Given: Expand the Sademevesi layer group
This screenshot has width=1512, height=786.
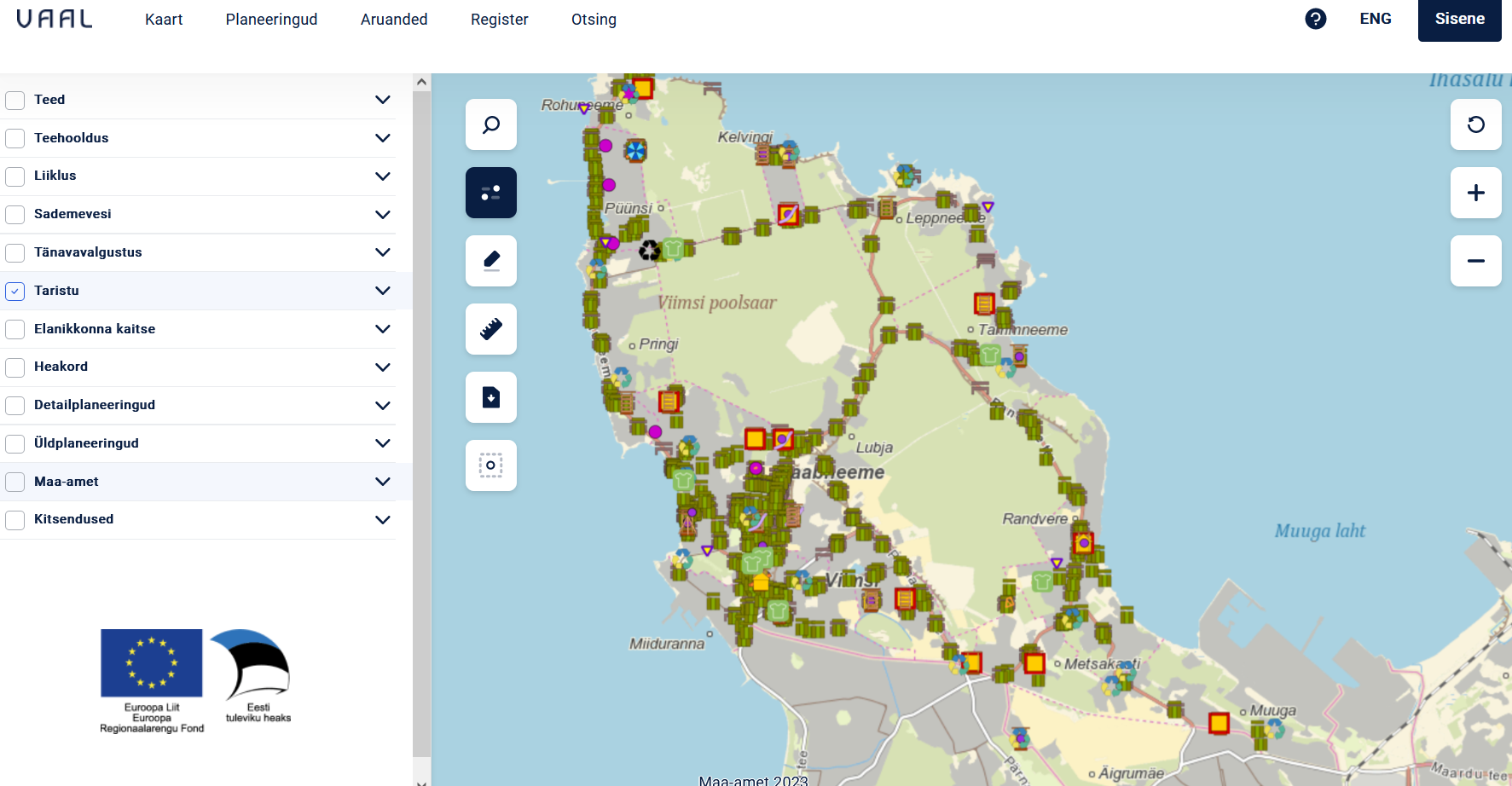Looking at the screenshot, I should tap(383, 214).
